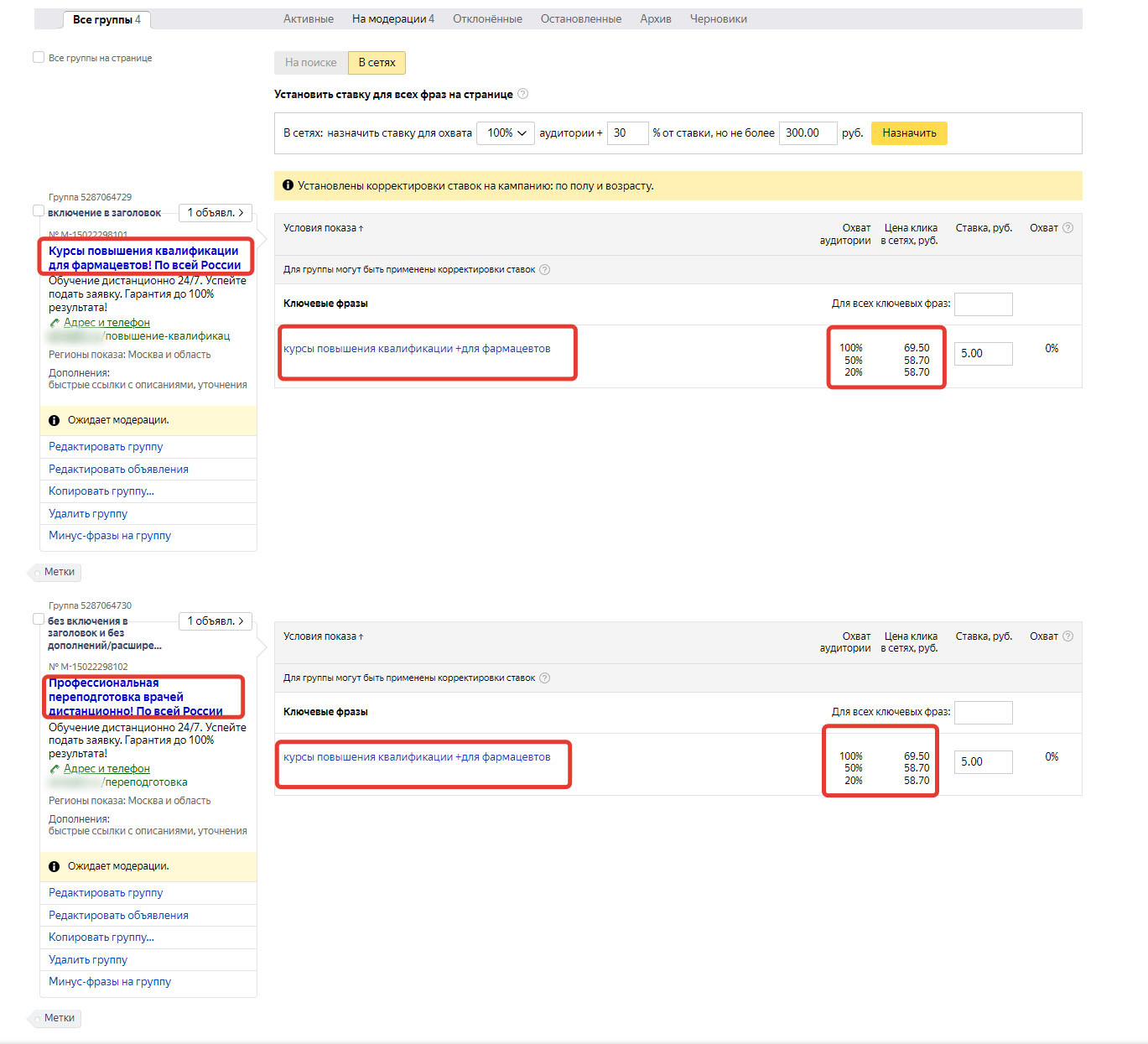The height and width of the screenshot is (1044, 1148).
Task: Click second group's Для всех ключевых фраз field
Action: point(983,712)
